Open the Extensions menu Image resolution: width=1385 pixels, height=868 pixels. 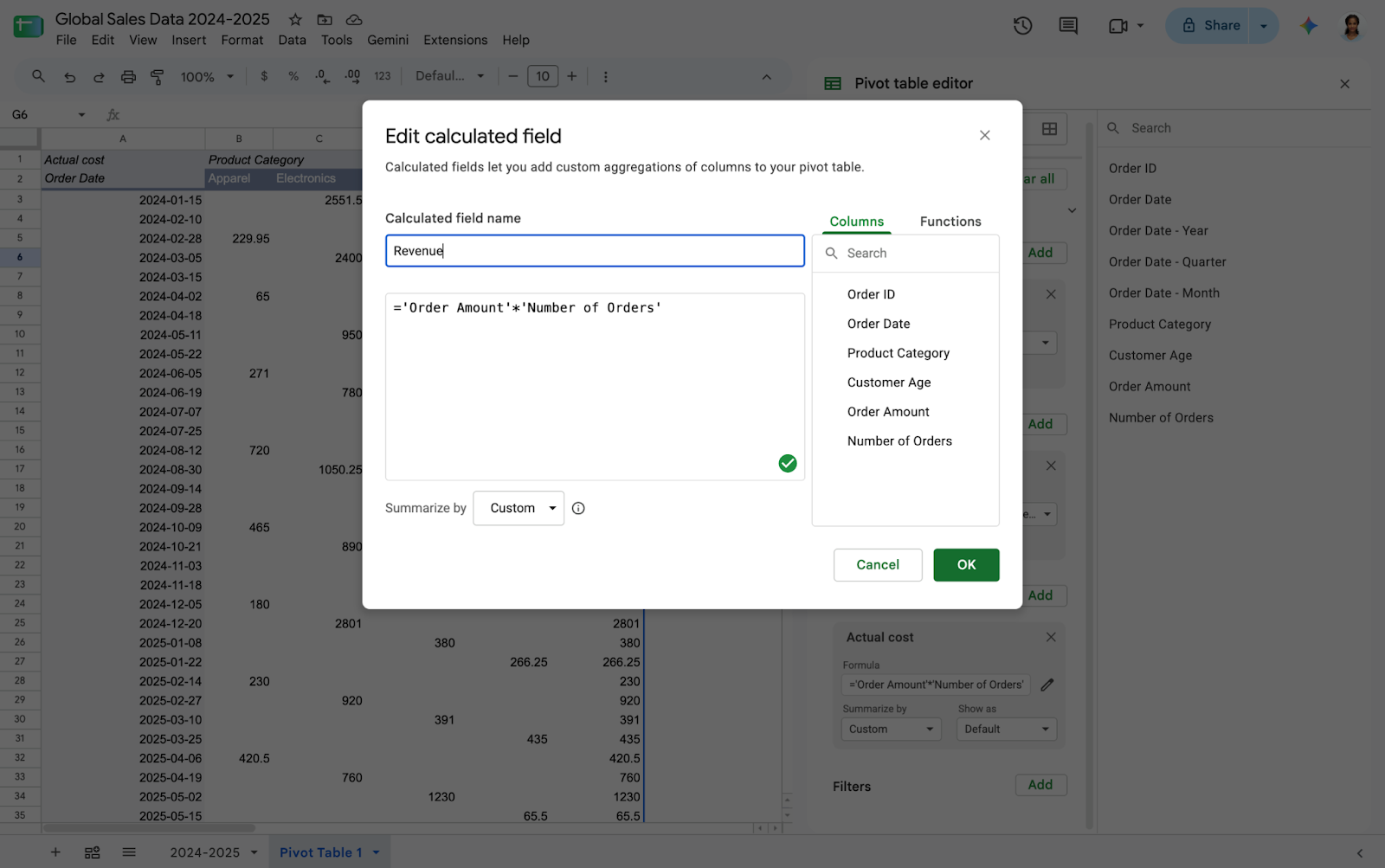pyautogui.click(x=455, y=40)
